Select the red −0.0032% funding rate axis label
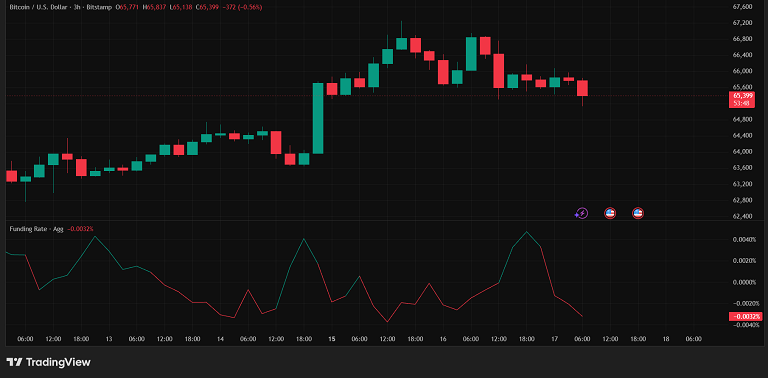Image resolution: width=768 pixels, height=378 pixels. 745,316
